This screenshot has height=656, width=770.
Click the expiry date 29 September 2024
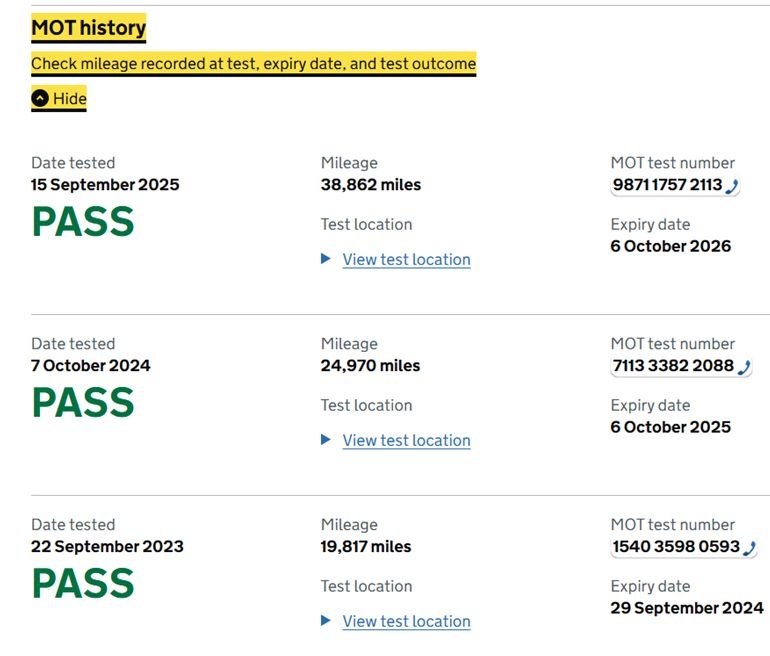(686, 608)
